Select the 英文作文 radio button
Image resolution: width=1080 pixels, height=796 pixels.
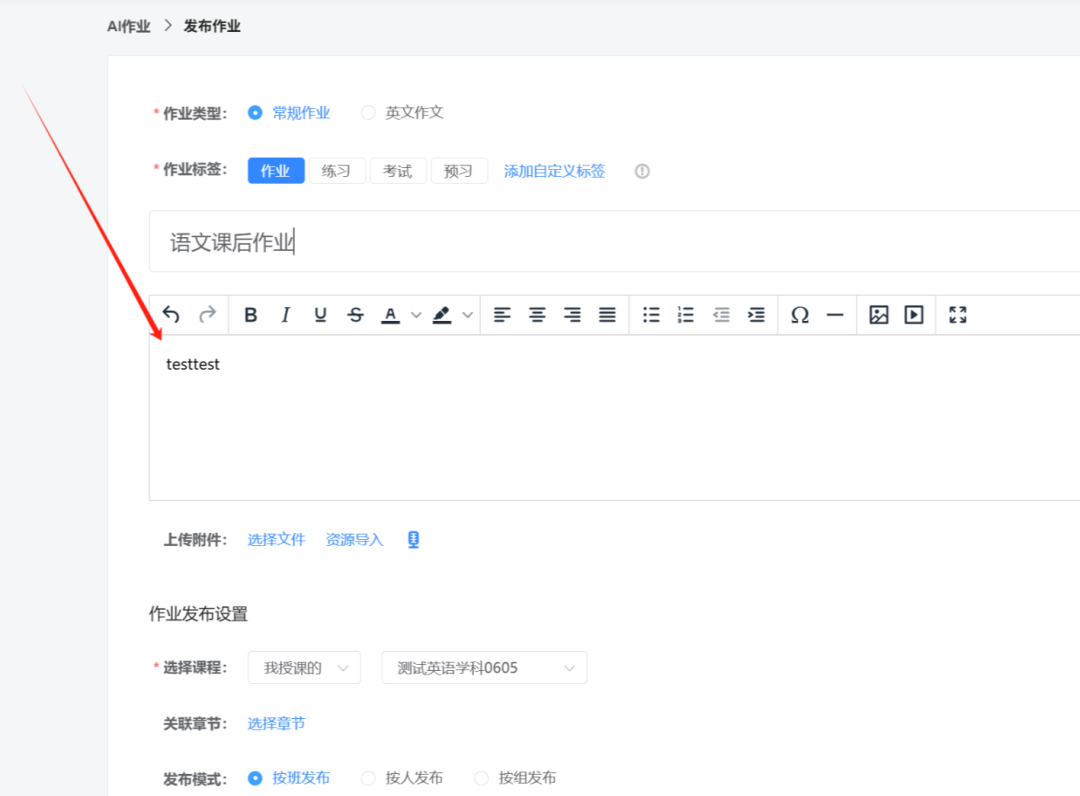368,112
